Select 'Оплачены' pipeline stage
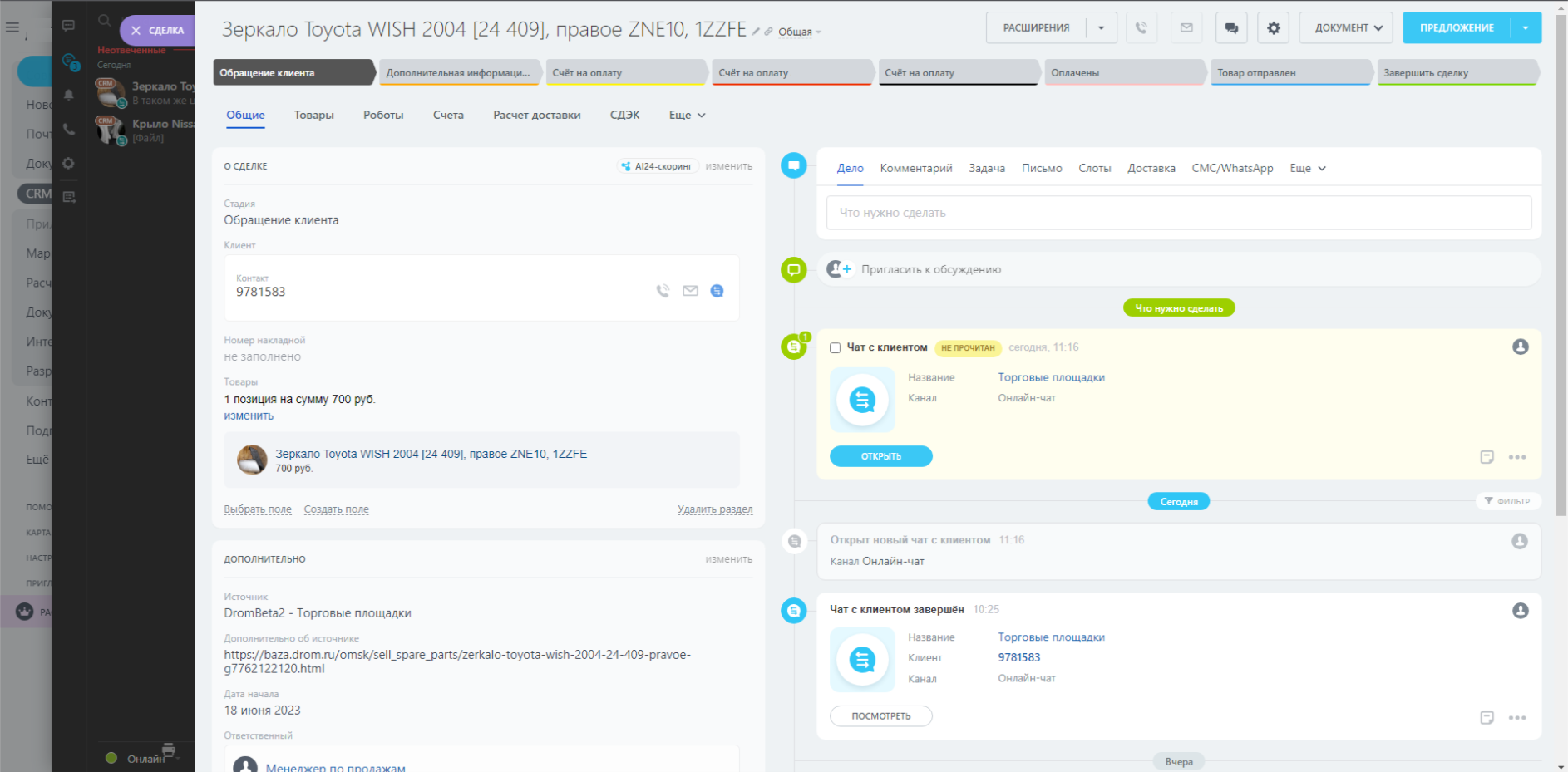The image size is (1568, 772). coord(1123,73)
